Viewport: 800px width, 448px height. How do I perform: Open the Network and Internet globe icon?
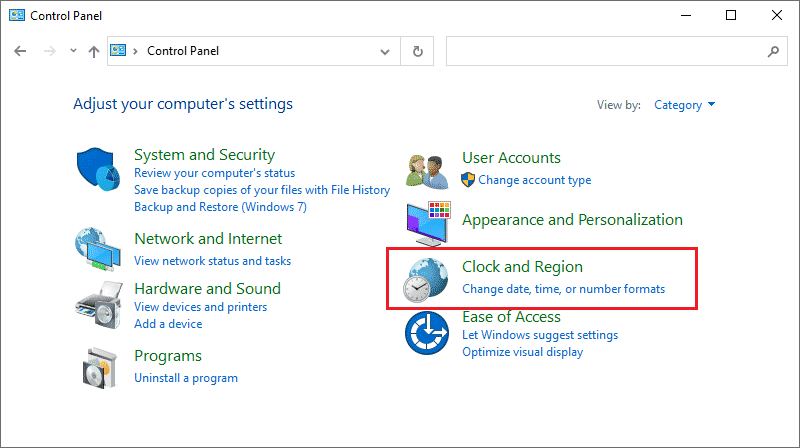[x=98, y=249]
